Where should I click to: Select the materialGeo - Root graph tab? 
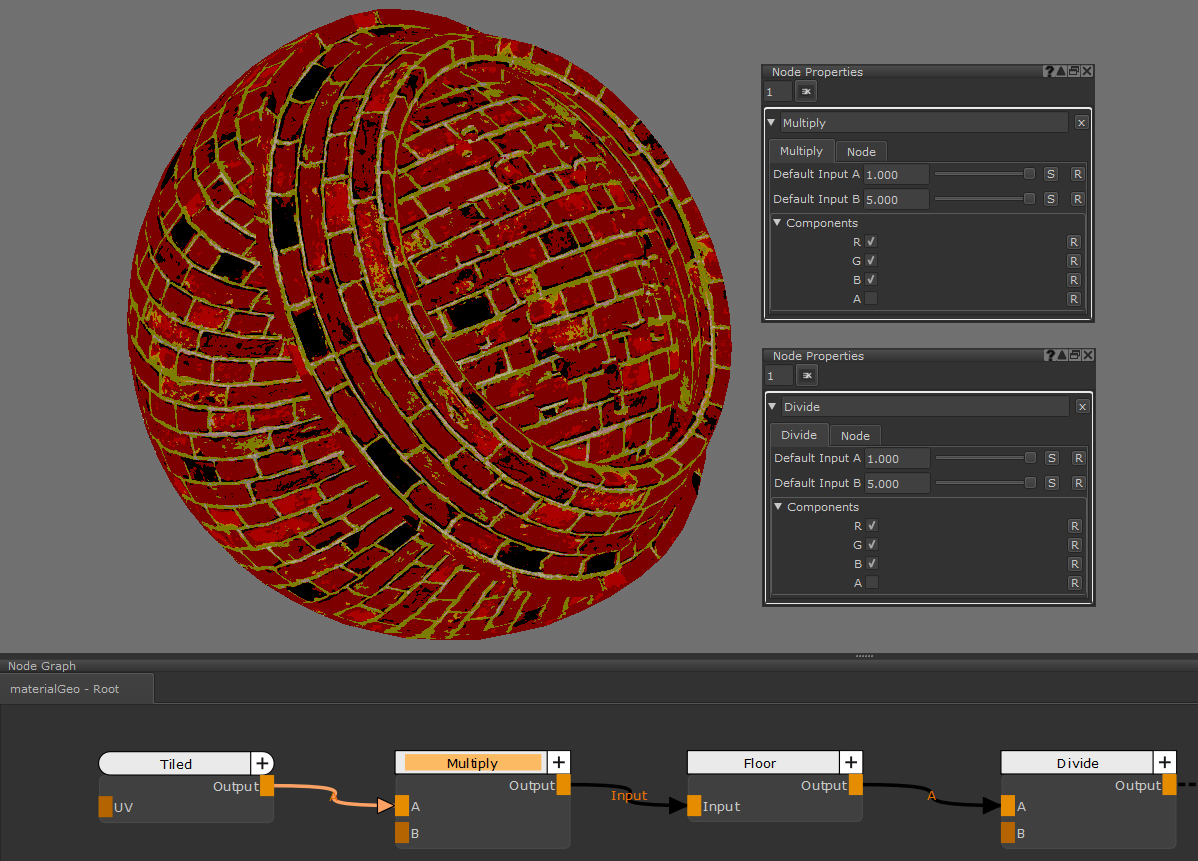click(65, 689)
